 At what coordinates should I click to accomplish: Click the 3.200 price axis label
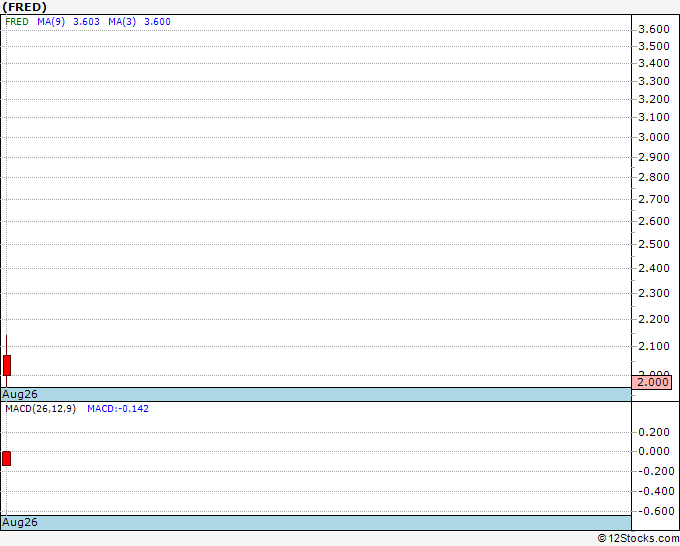tap(654, 99)
